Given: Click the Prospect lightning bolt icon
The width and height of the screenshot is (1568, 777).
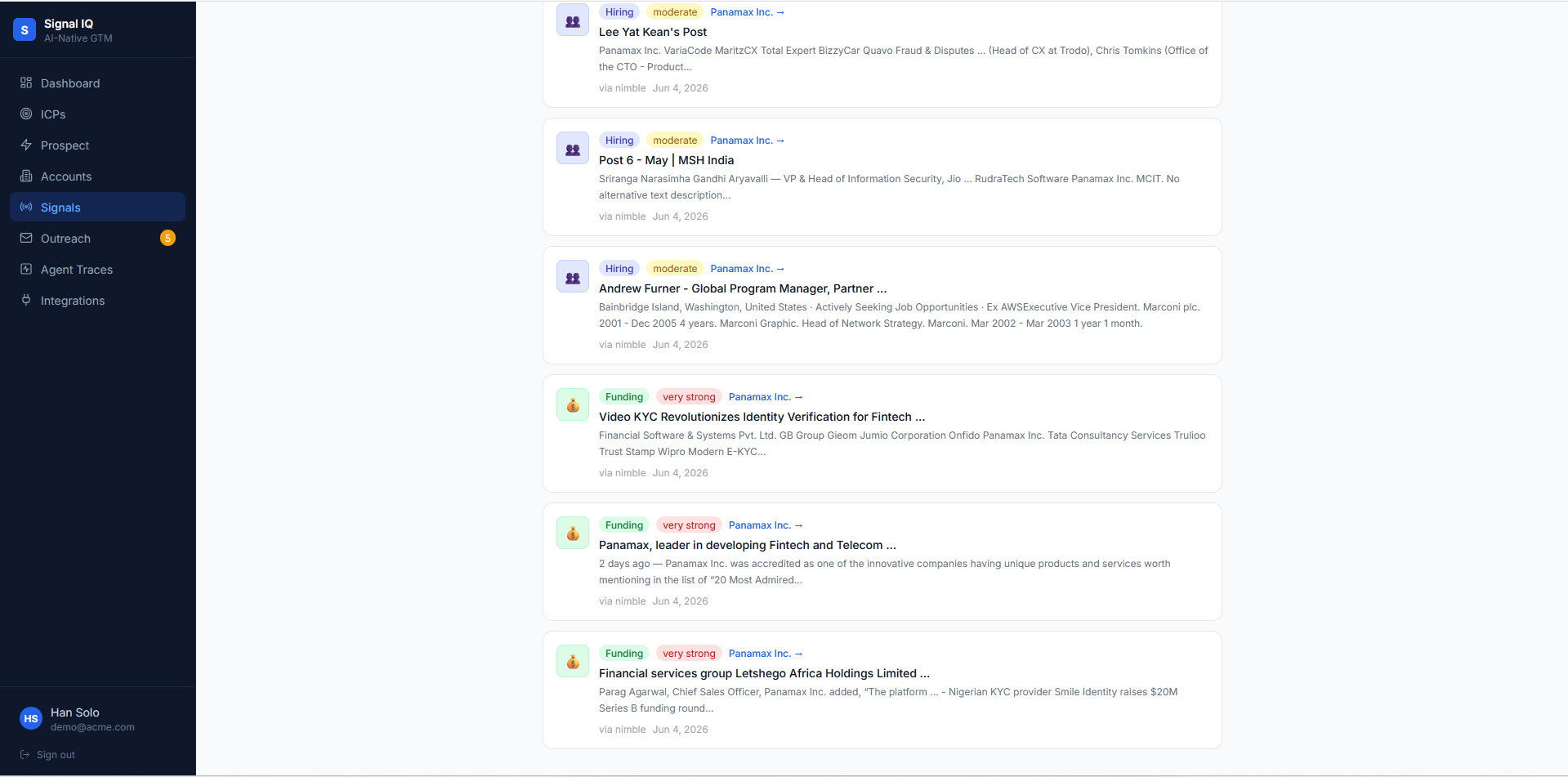Looking at the screenshot, I should [x=26, y=145].
